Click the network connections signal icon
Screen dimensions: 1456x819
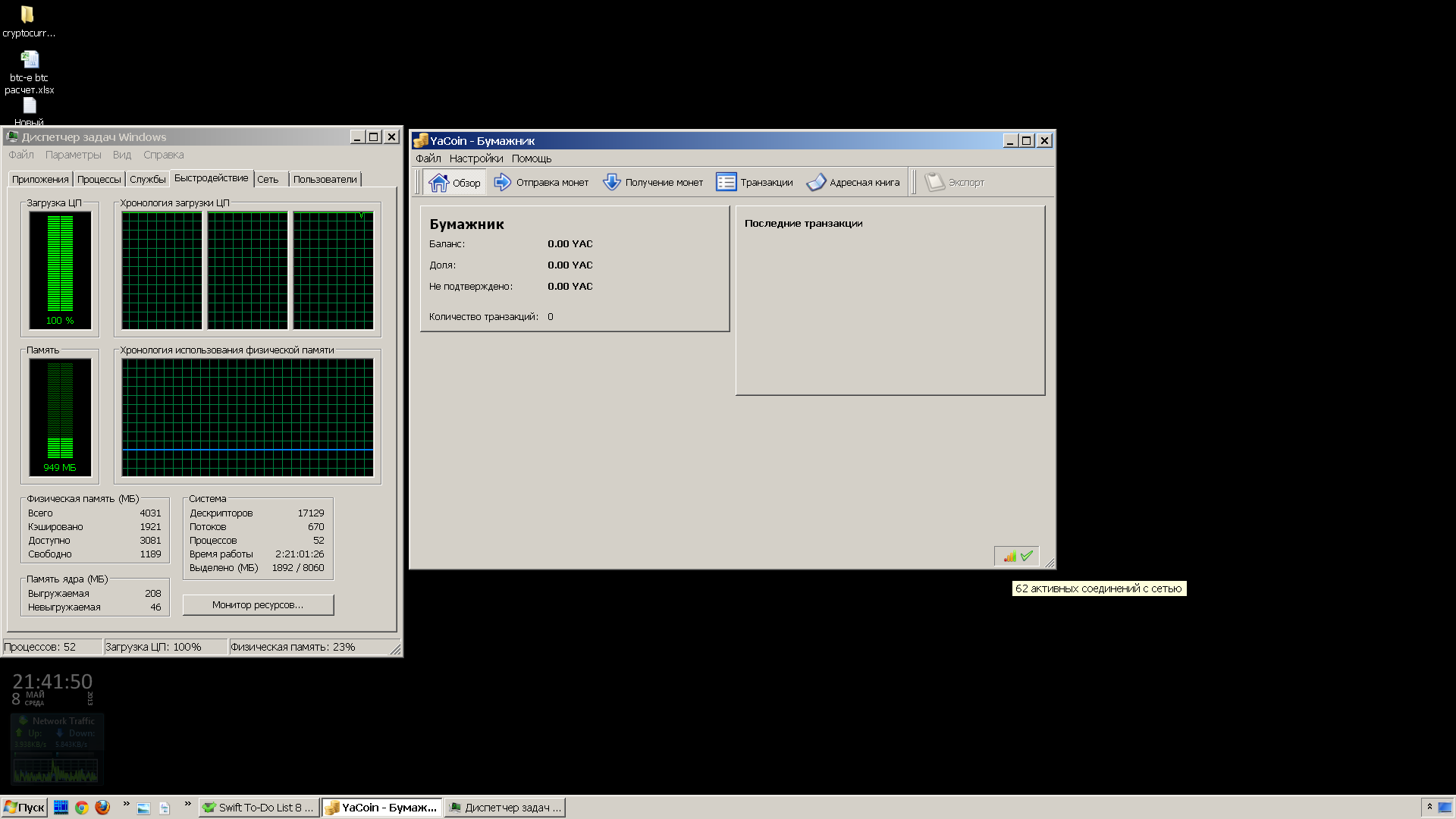[1009, 557]
